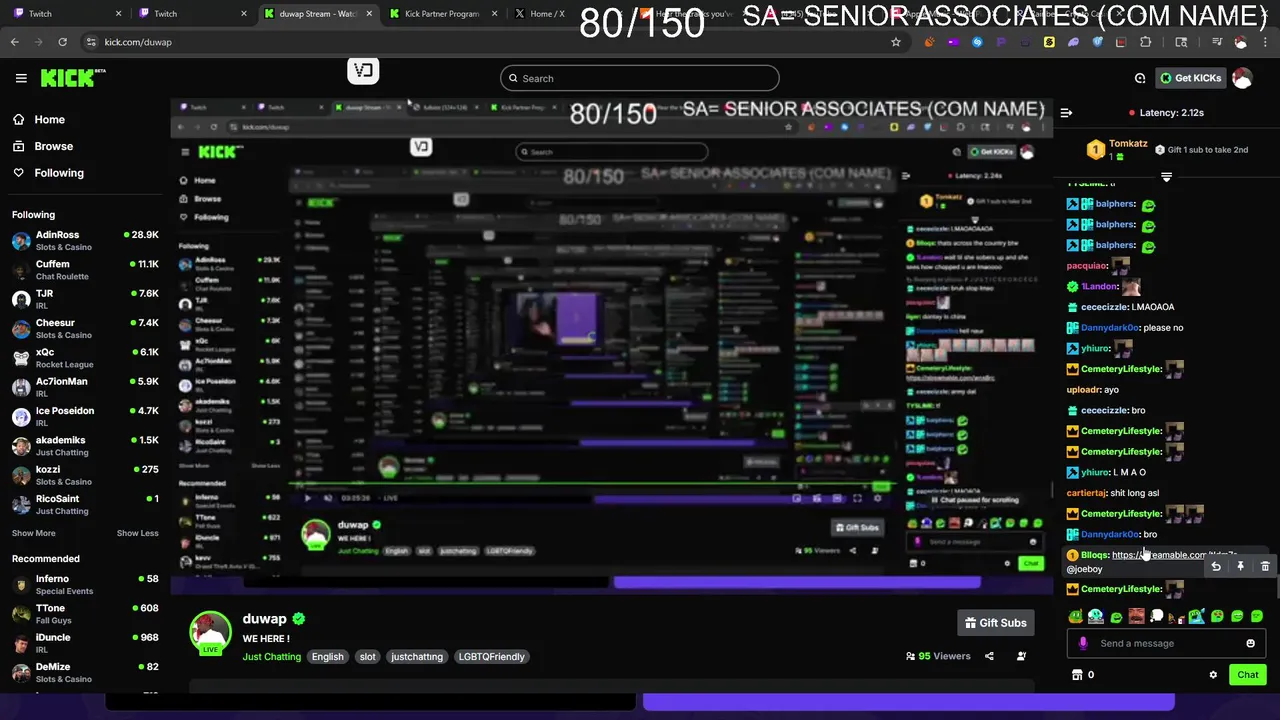This screenshot has width=1280, height=720.
Task: Open RicoSaint channel in sidebar
Action: (85, 504)
